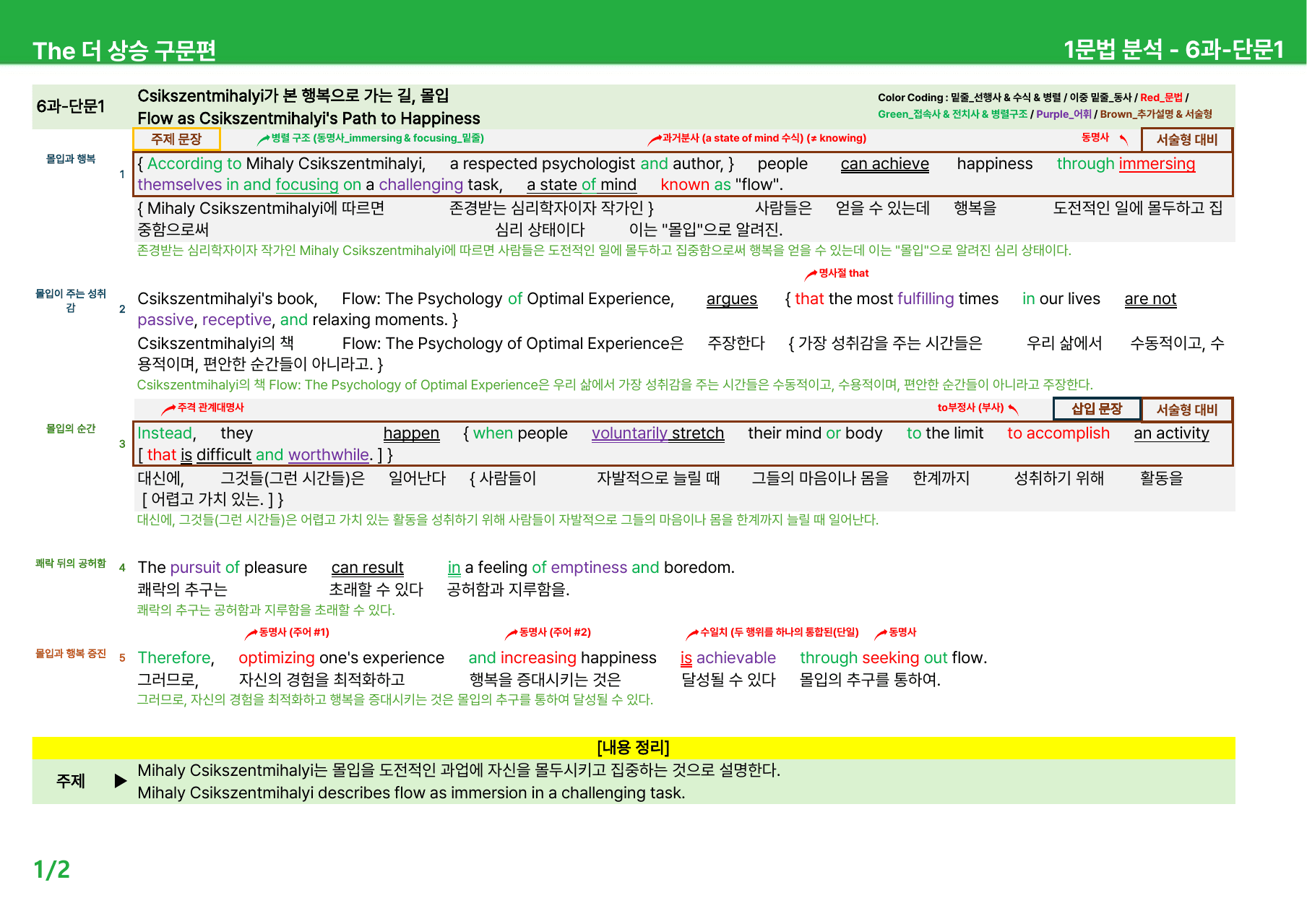This screenshot has height=924, width=1307.
Task: Click the red word 'optimizing'
Action: [x=277, y=658]
